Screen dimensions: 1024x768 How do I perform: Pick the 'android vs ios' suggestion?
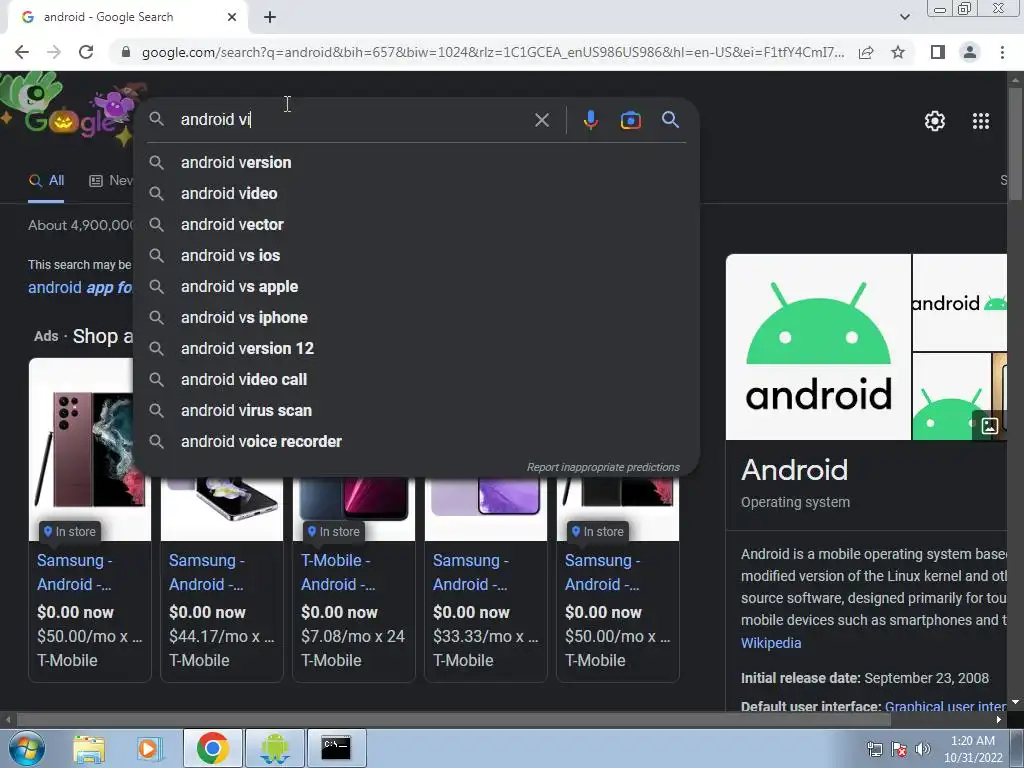click(416, 255)
